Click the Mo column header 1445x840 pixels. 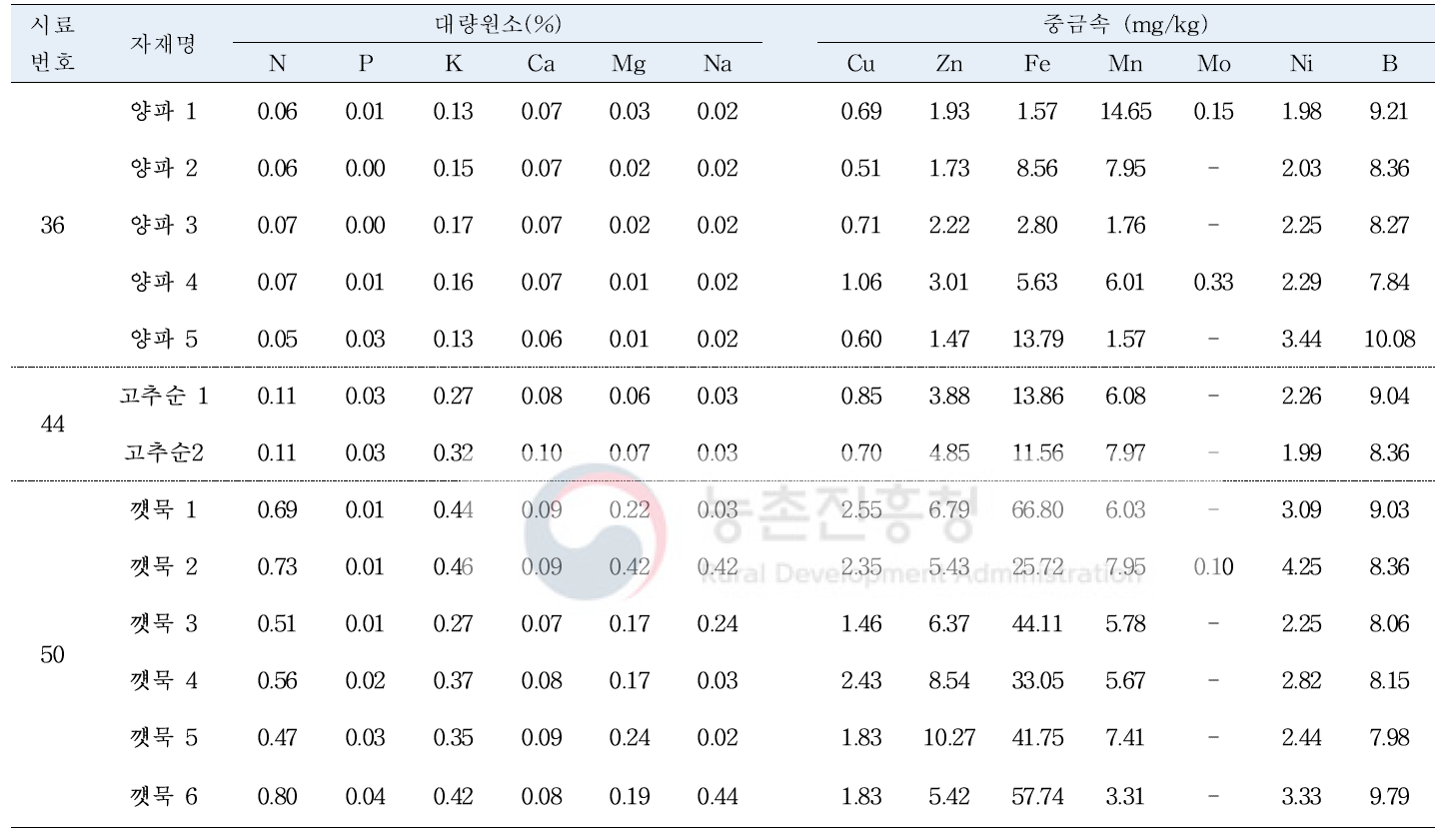point(1213,64)
